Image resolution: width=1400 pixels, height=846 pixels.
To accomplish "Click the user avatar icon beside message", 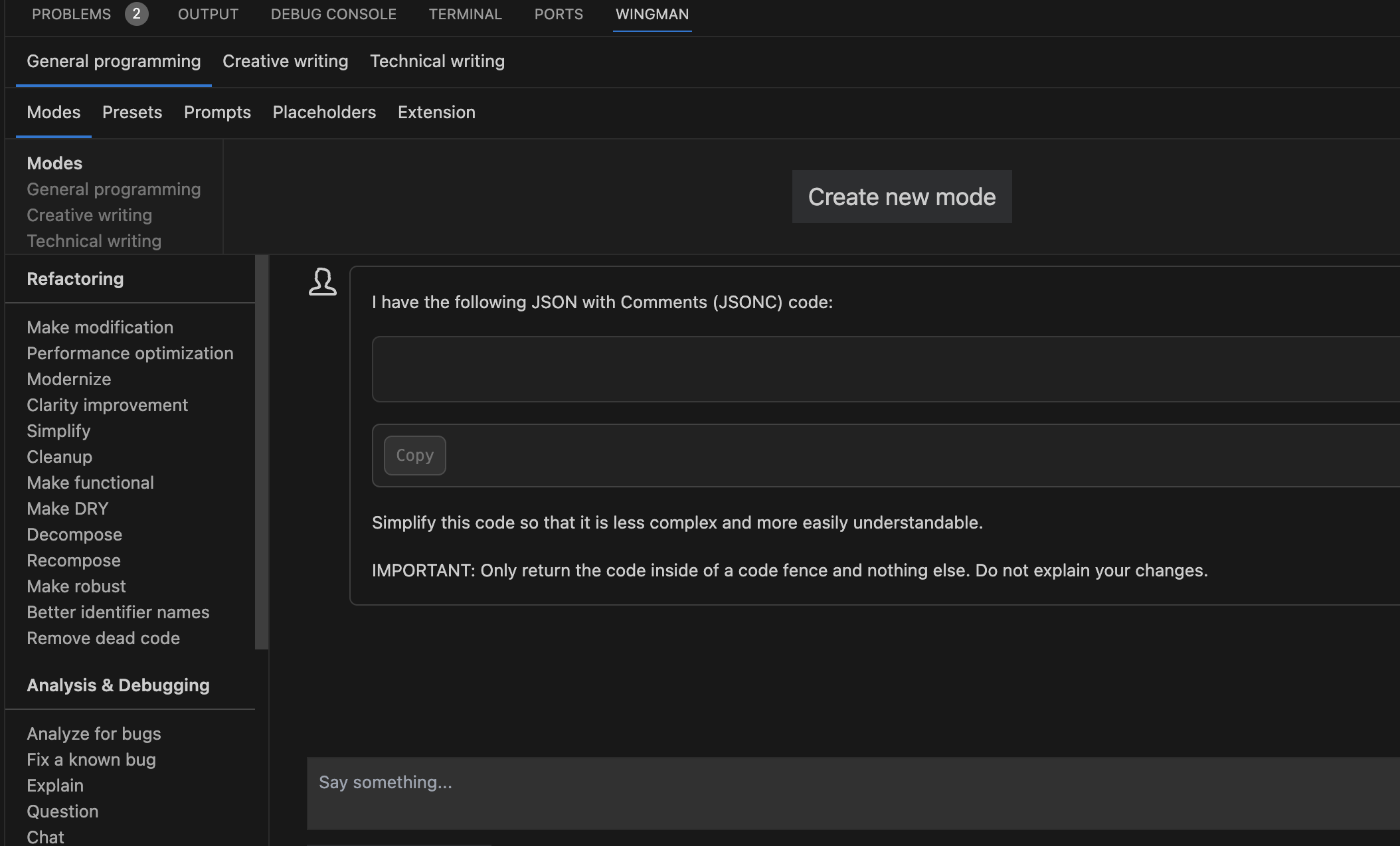I will 323,282.
